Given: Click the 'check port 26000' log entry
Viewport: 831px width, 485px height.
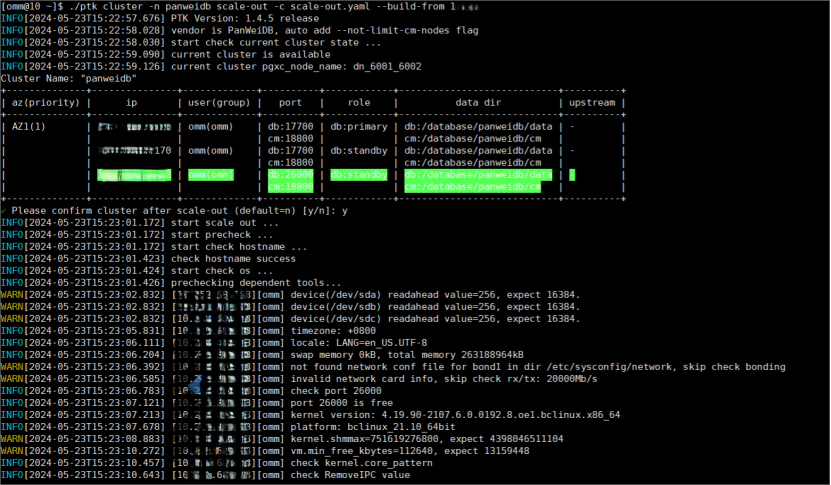Looking at the screenshot, I should click(336, 391).
